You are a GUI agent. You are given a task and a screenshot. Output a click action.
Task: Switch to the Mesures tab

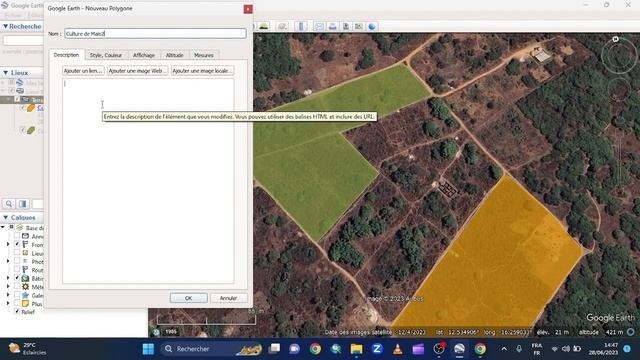tap(204, 55)
